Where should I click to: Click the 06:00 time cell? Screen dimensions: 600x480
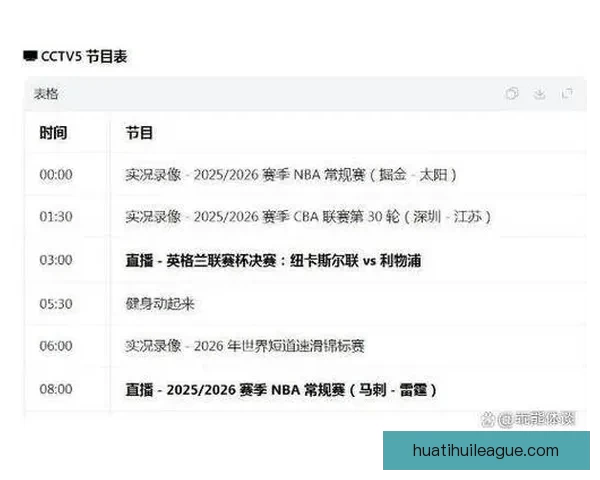[x=56, y=346]
